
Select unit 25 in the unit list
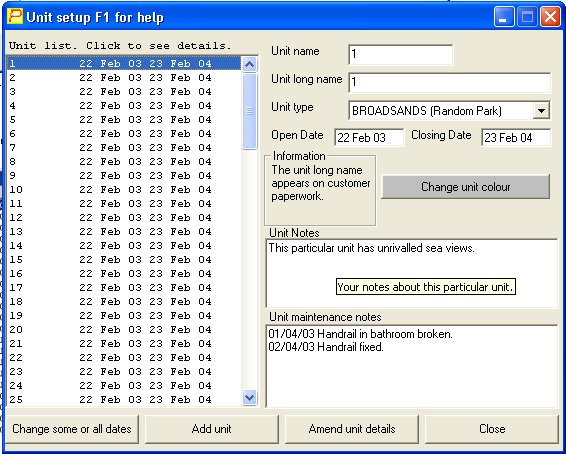point(124,400)
